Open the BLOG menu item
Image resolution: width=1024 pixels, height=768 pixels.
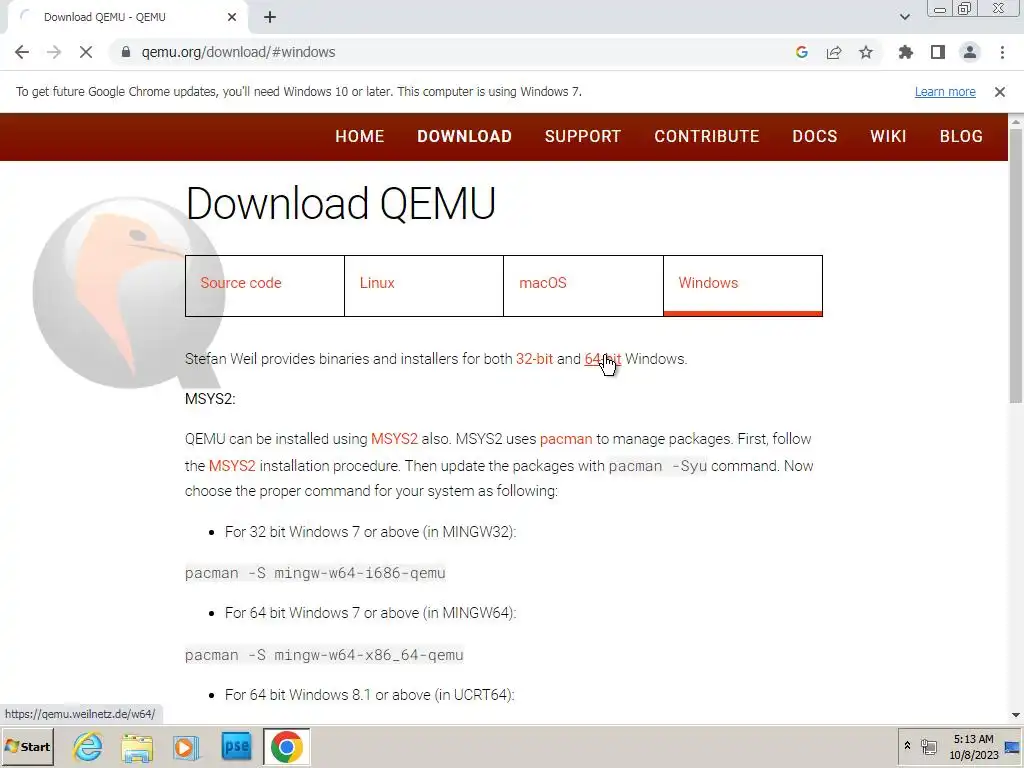961,136
